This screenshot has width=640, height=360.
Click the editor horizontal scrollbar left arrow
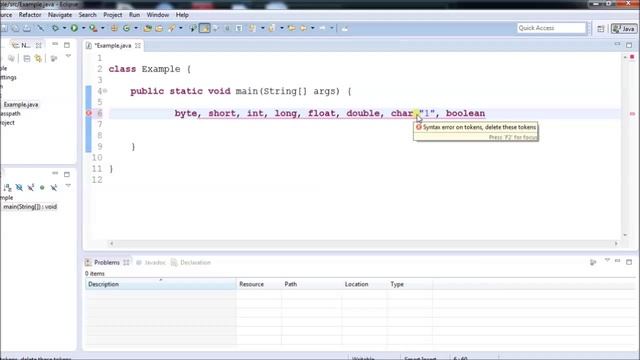click(111, 243)
